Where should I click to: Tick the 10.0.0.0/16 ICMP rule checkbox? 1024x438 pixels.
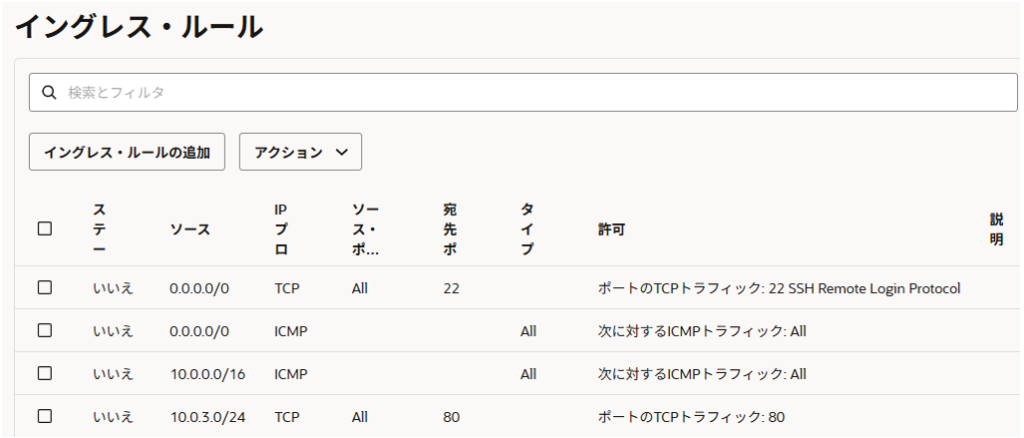click(x=44, y=373)
